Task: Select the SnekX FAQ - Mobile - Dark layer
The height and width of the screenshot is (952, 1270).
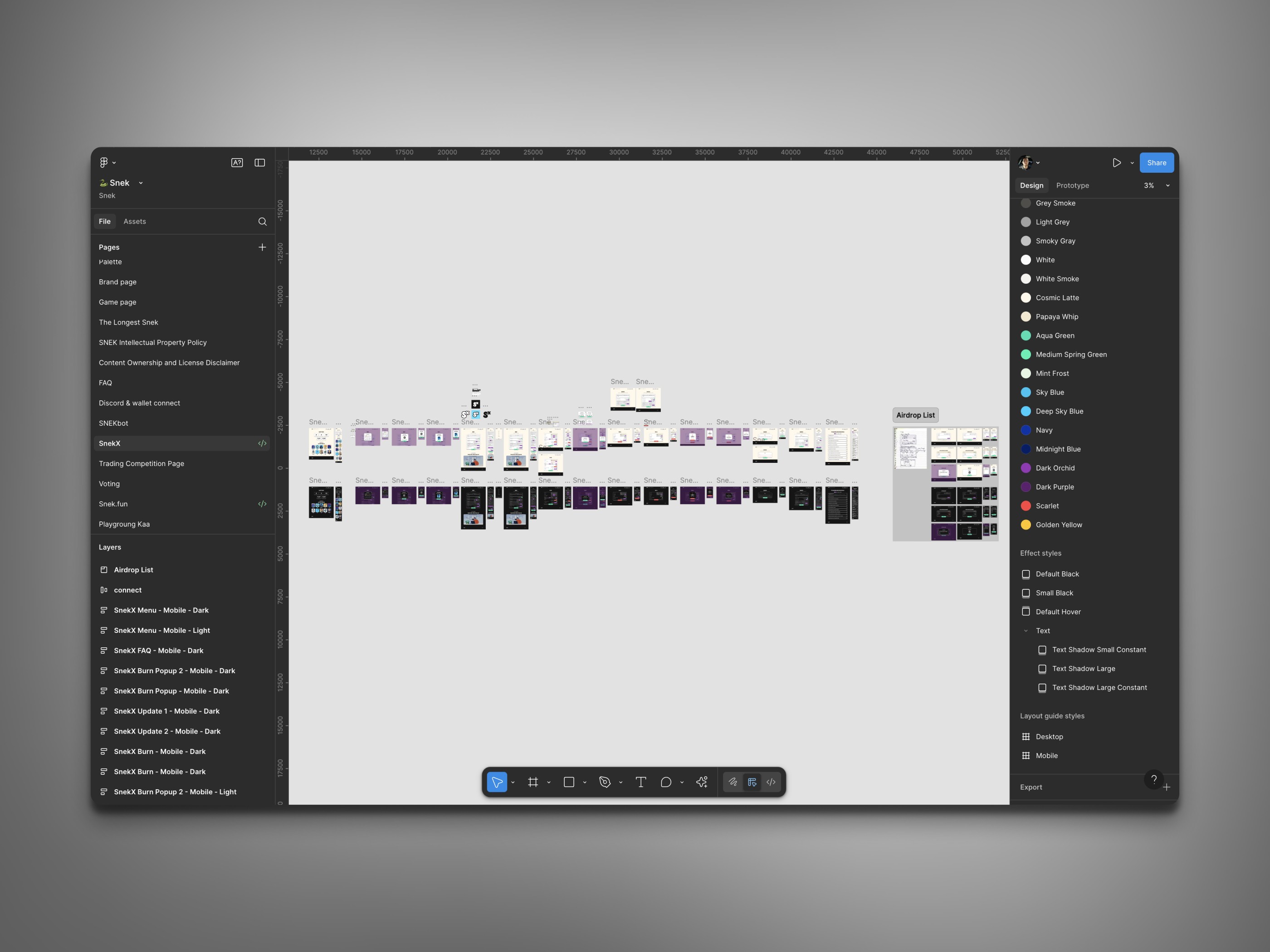Action: [158, 651]
